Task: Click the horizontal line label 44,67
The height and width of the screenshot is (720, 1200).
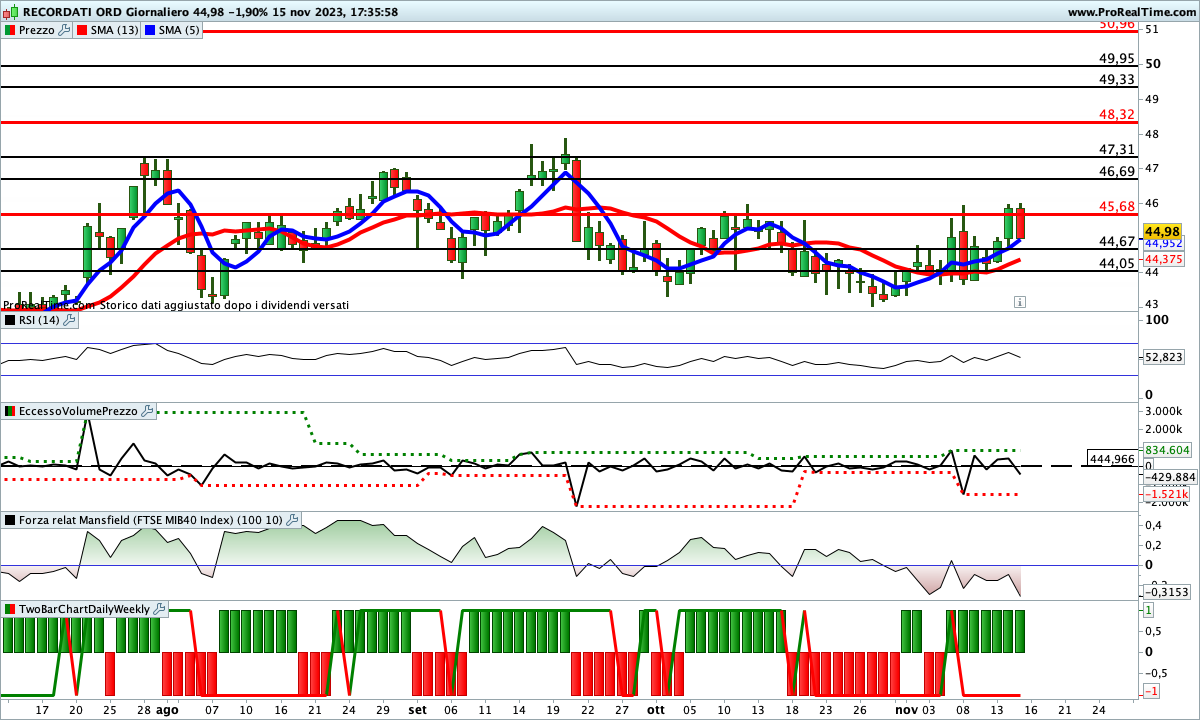Action: click(1117, 241)
